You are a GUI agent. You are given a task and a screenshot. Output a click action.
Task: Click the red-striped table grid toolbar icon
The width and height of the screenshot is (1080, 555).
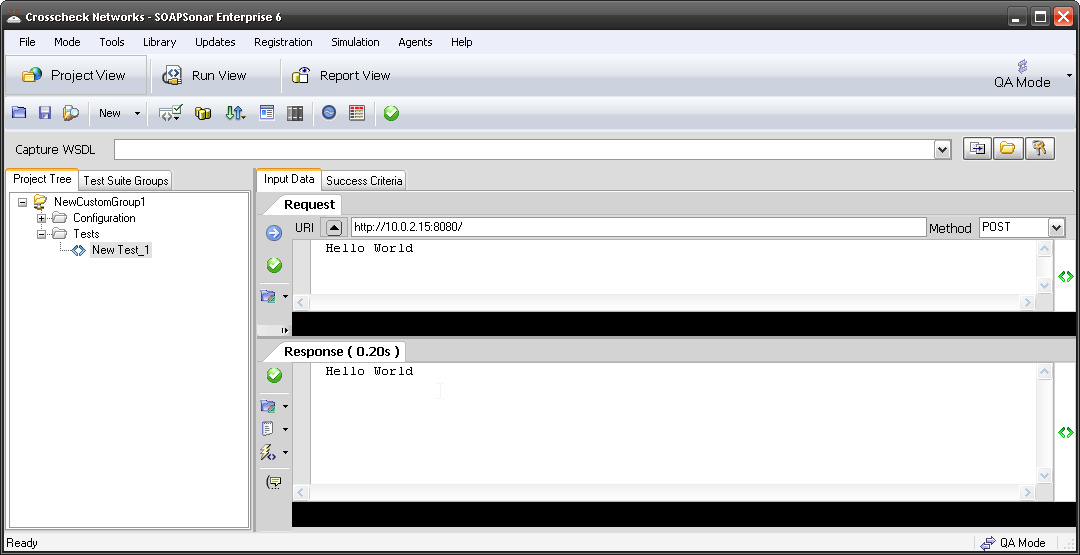[357, 113]
